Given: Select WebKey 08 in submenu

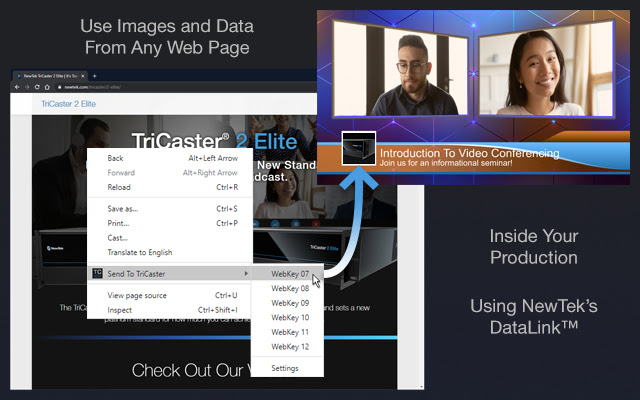Looking at the screenshot, I should coord(287,289).
